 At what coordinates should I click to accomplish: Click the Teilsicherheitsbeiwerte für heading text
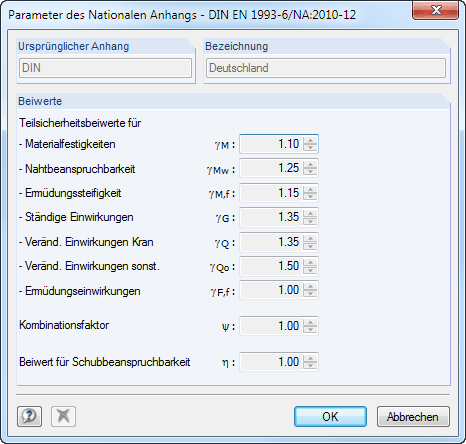pyautogui.click(x=80, y=123)
